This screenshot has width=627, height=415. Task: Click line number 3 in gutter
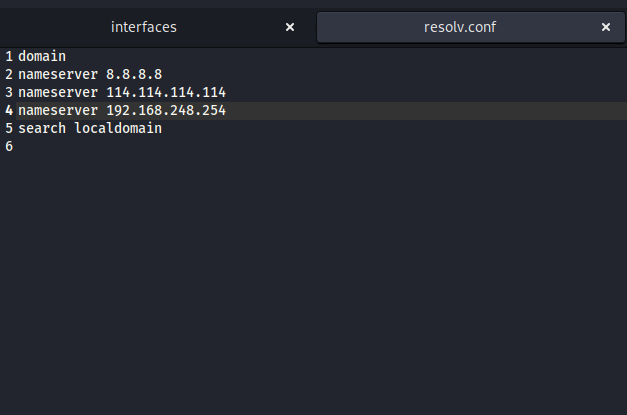pos(9,92)
